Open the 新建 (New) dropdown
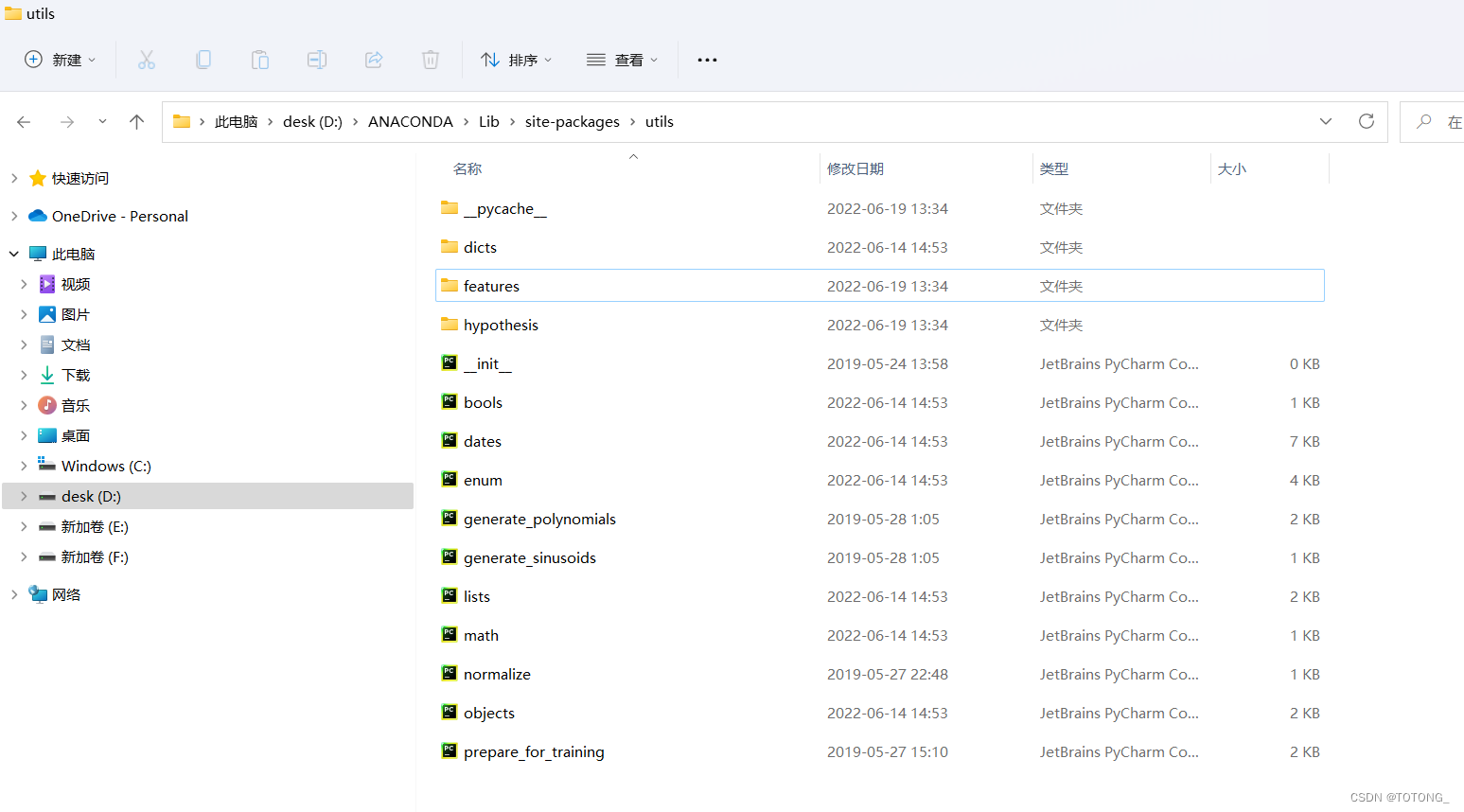1464x812 pixels. pos(61,59)
